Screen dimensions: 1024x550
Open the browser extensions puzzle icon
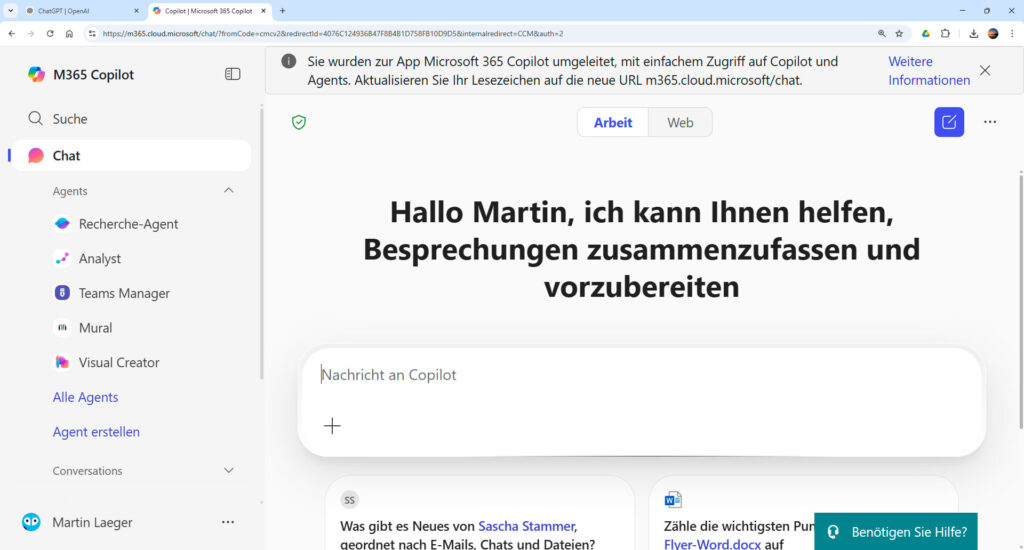coord(945,33)
